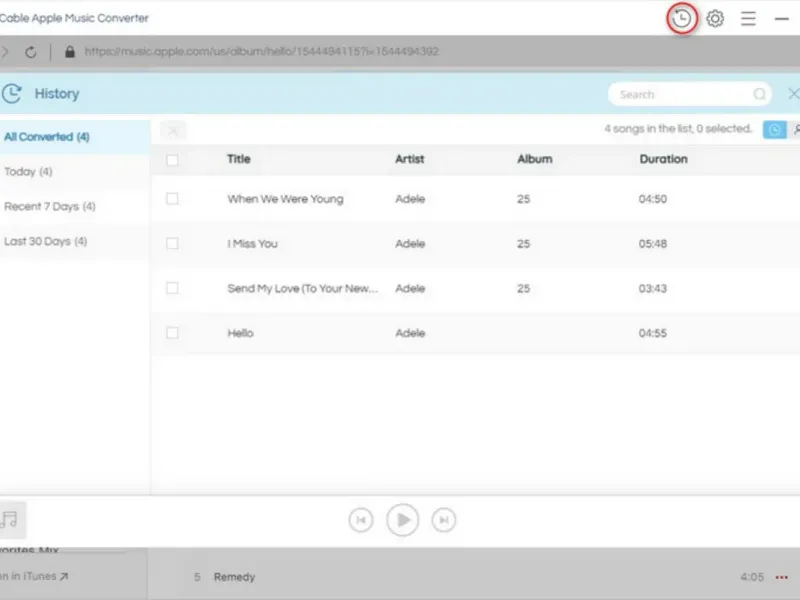Viewport: 800px width, 600px height.
Task: Skip to the next track
Action: [x=443, y=520]
